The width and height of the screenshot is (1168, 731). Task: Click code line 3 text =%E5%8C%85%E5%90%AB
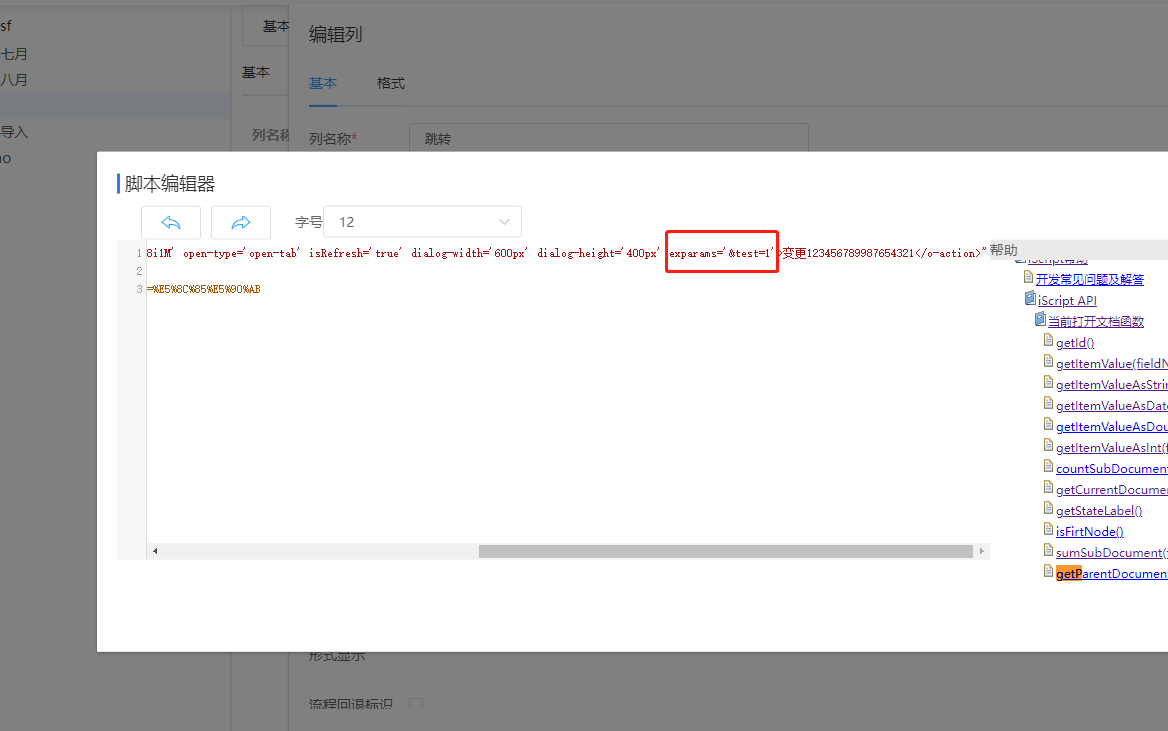(x=203, y=289)
